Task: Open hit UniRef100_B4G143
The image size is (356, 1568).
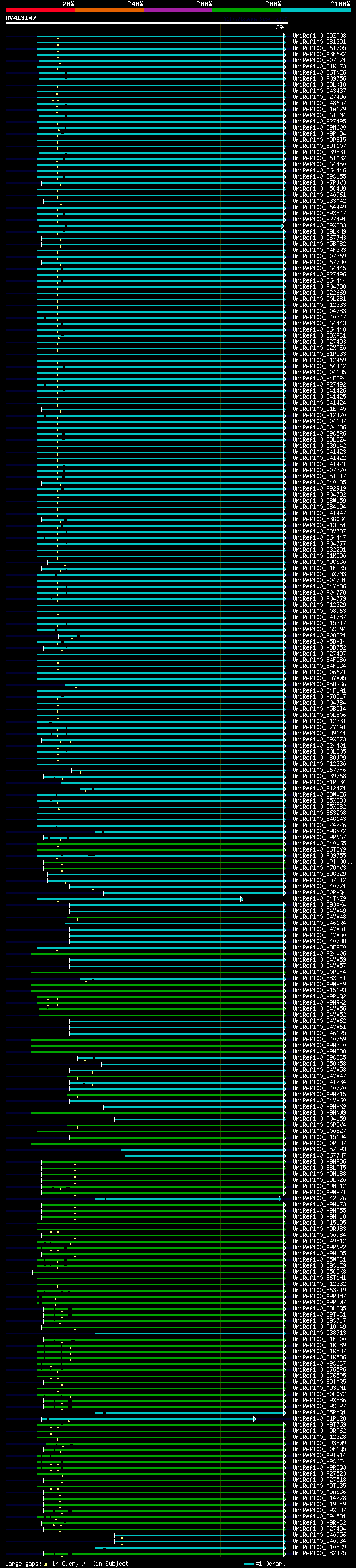Action: click(319, 819)
